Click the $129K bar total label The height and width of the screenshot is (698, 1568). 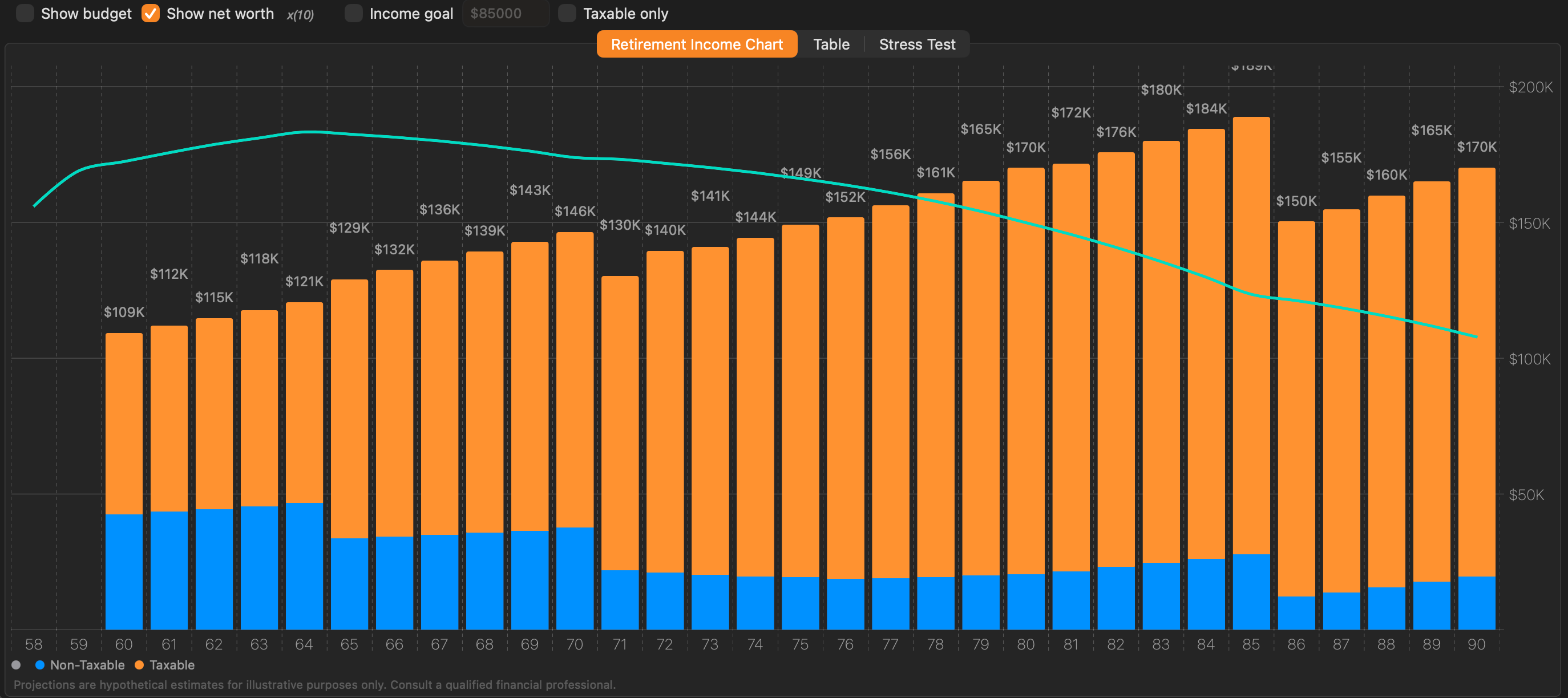[349, 228]
